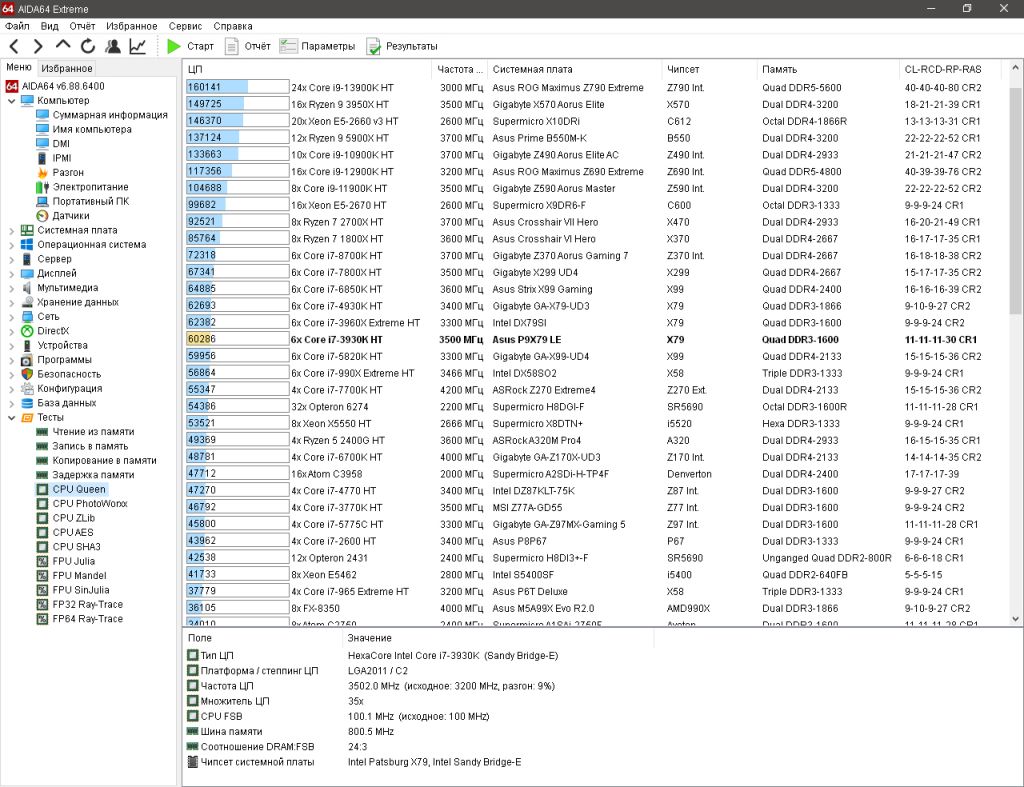Expand the Хранение данных tree node
This screenshot has height=787, width=1024.
[x=11, y=302]
